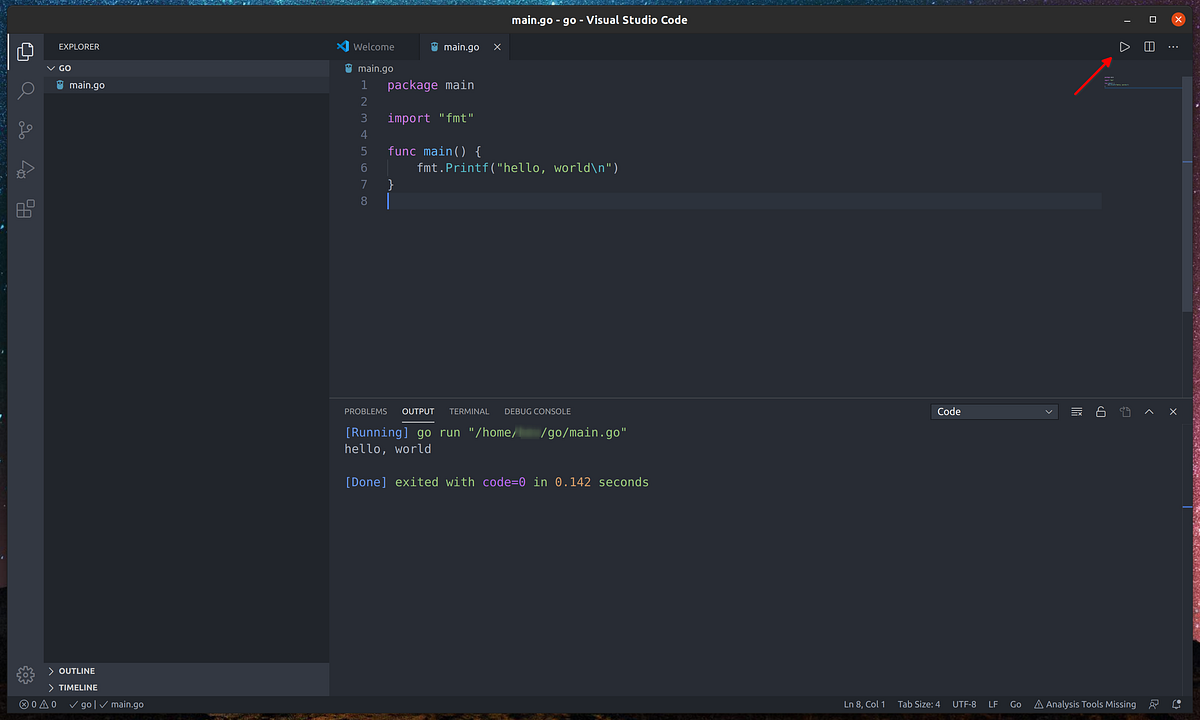Open the Output channel dropdown showing Code

993,411
